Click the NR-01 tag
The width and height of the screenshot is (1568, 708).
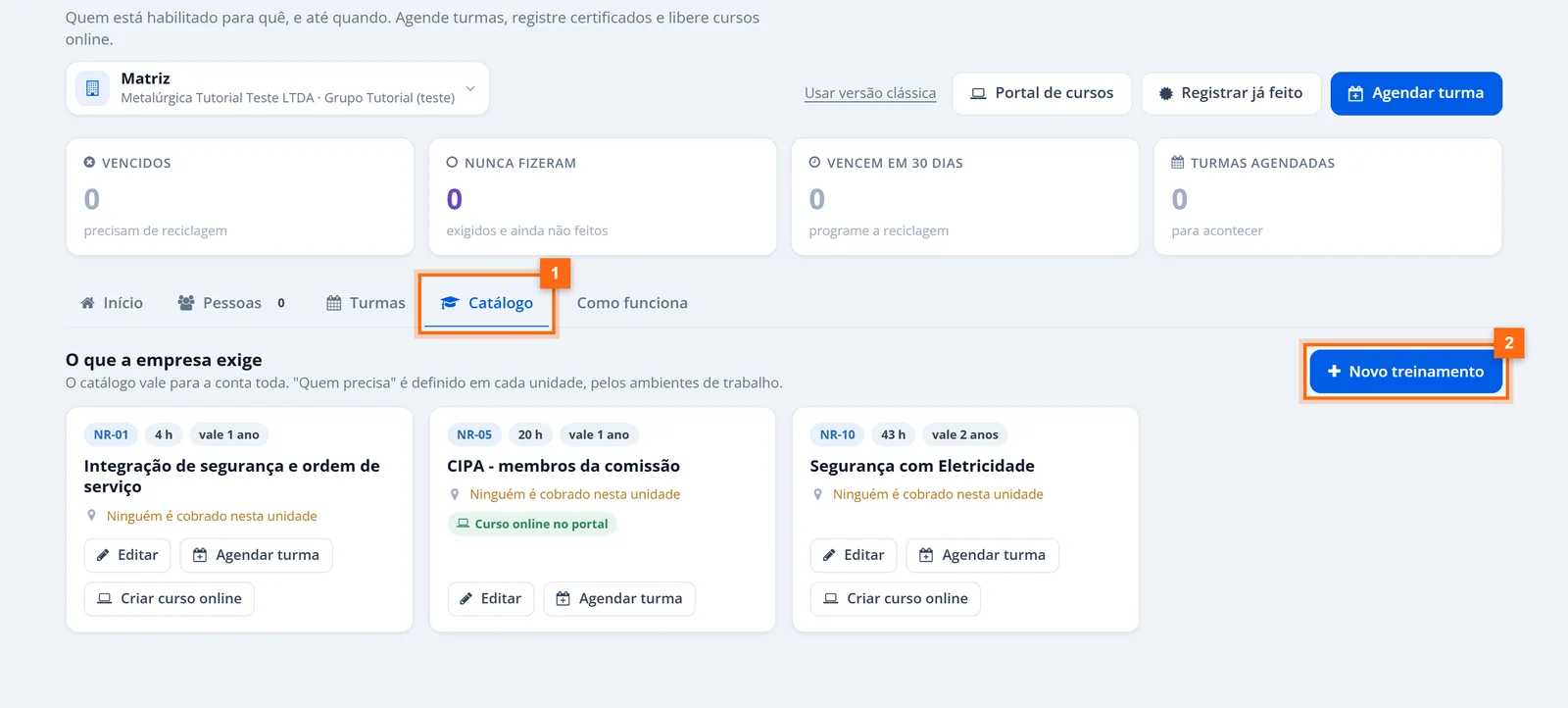click(x=111, y=434)
